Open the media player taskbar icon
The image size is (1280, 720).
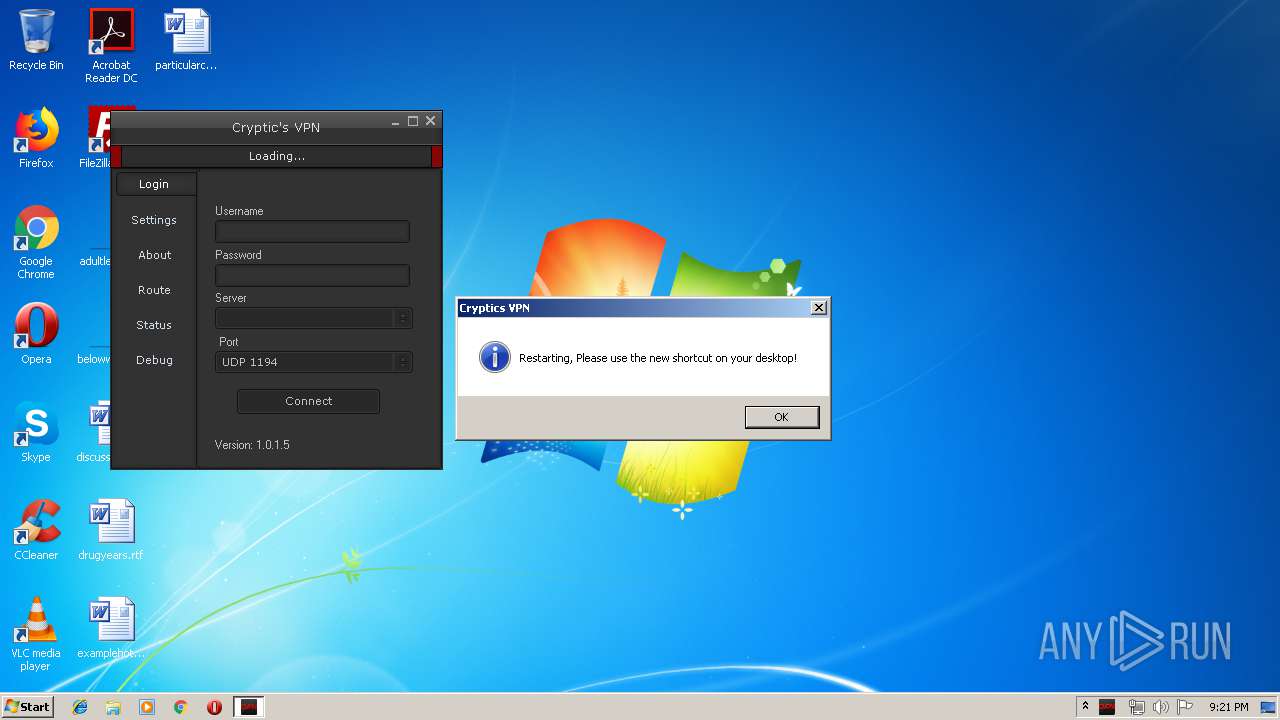click(147, 707)
